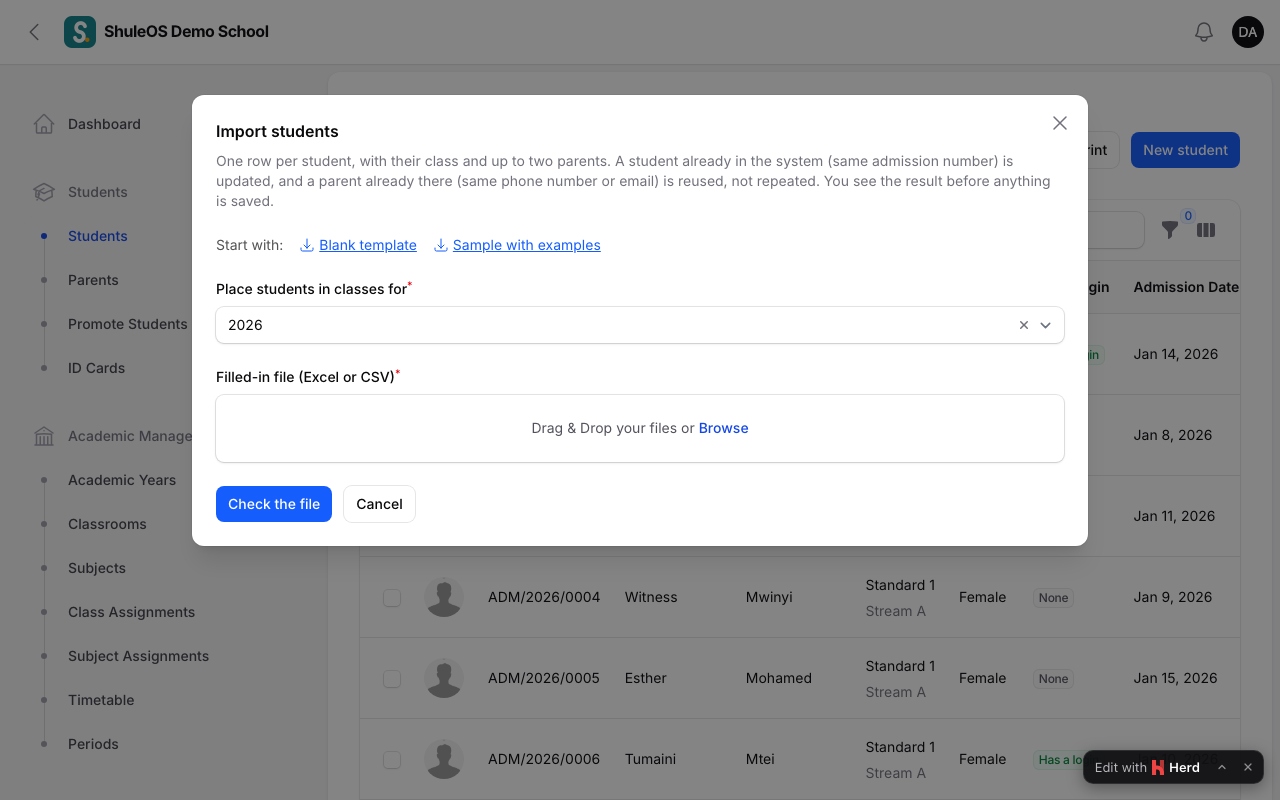Viewport: 1280px width, 800px height.
Task: Click Tumaini Mtei's avatar thumbnail
Action: 444,759
